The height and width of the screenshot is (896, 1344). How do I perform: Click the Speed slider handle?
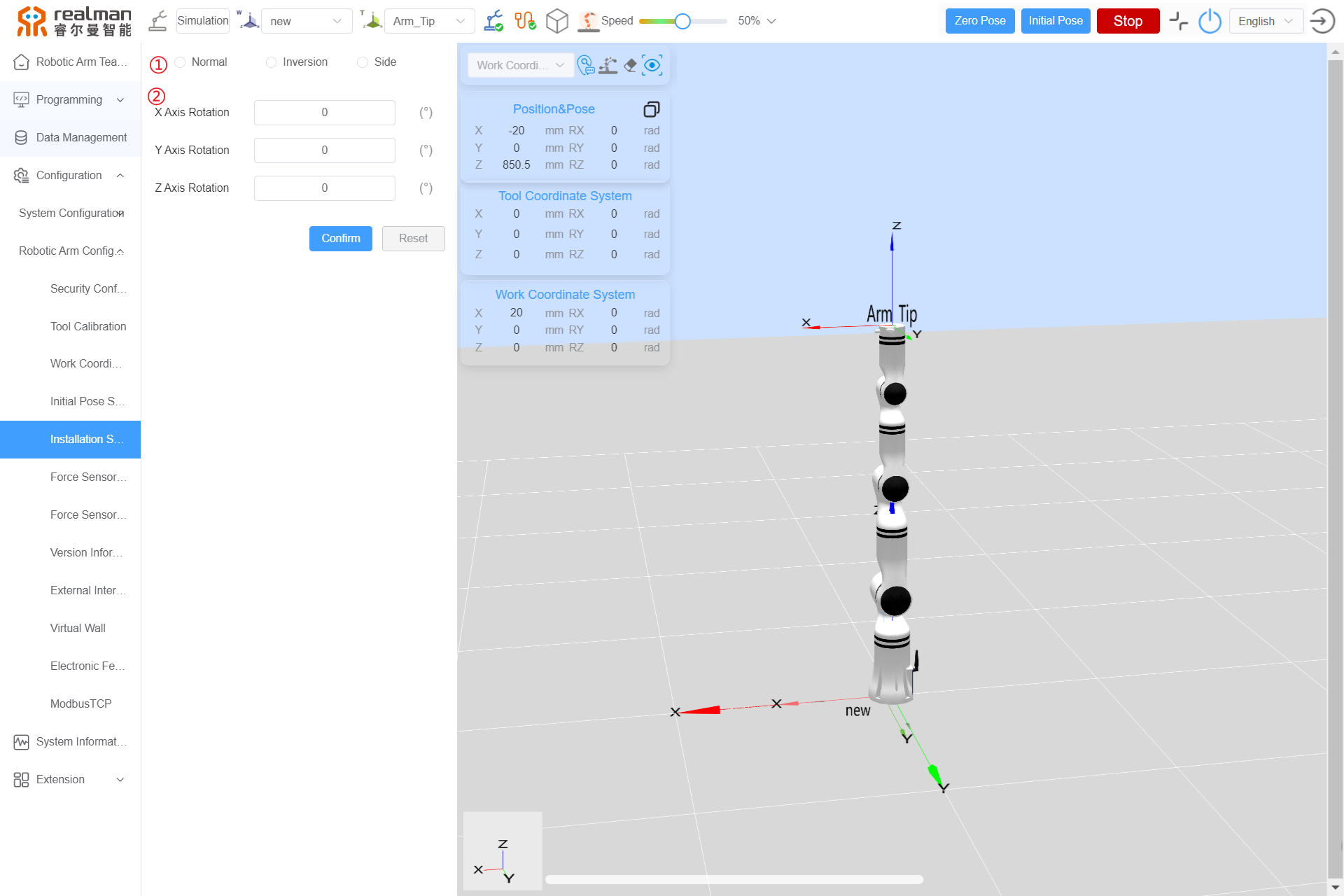(x=682, y=21)
